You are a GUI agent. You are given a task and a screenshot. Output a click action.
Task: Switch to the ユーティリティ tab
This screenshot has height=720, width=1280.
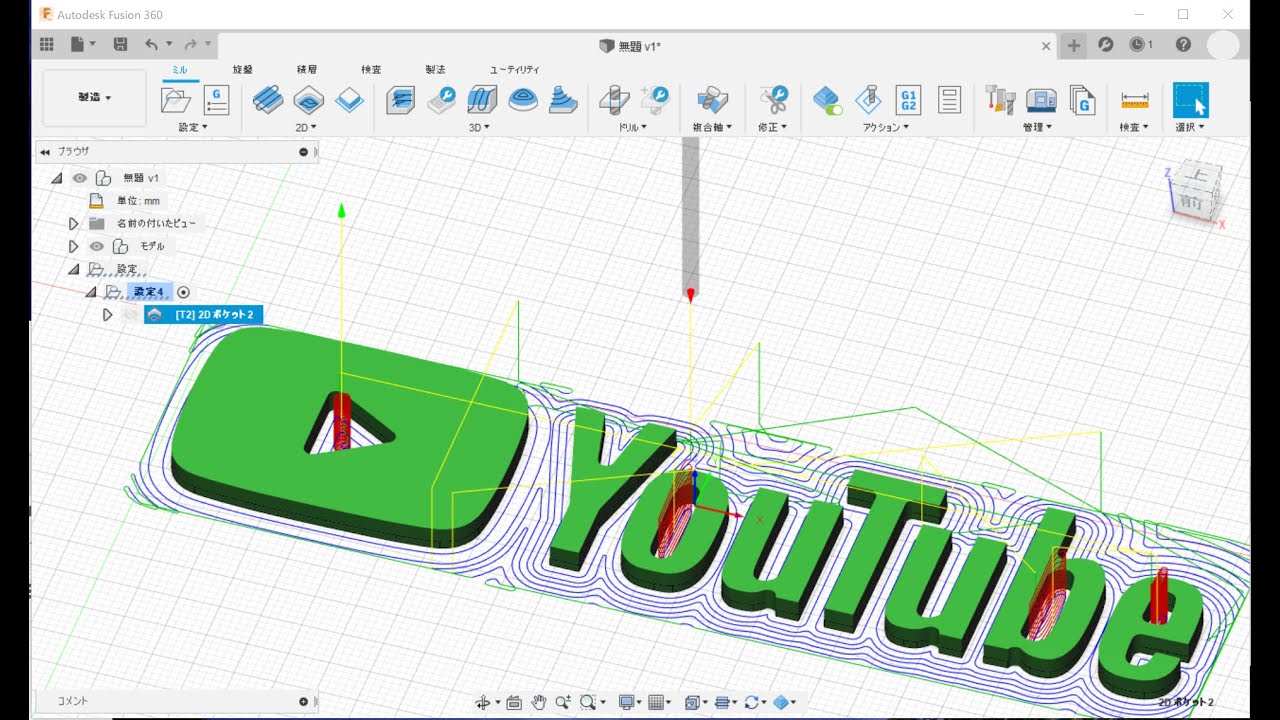click(515, 69)
